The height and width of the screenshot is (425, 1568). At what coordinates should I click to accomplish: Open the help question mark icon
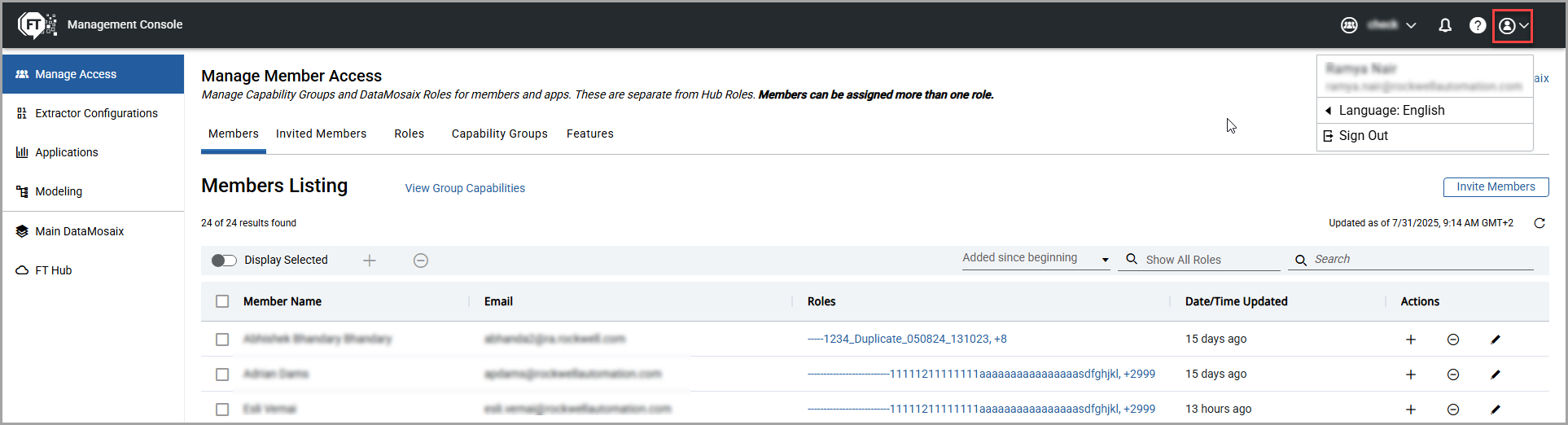coord(1477,25)
